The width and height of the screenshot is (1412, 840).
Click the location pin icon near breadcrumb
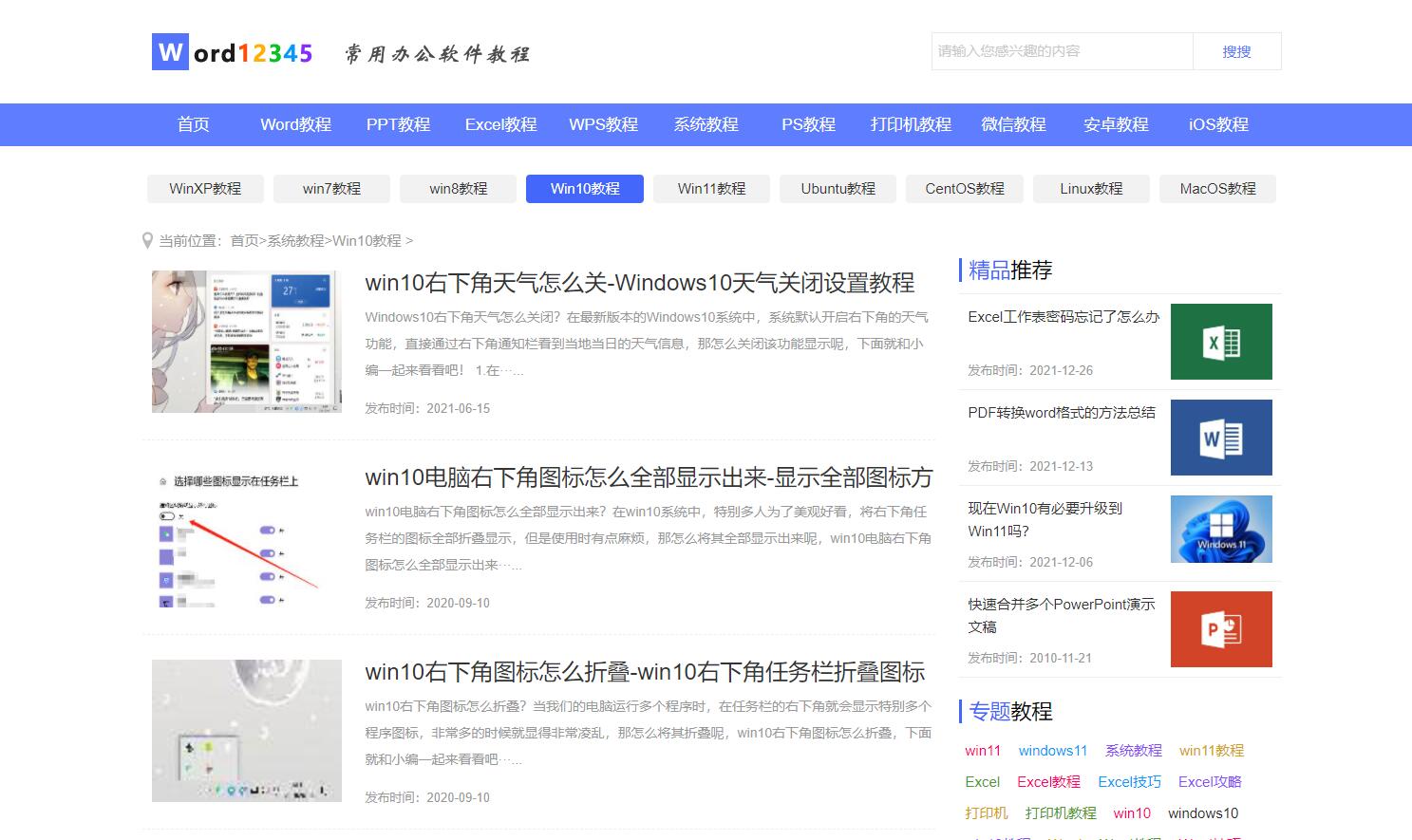pos(147,241)
